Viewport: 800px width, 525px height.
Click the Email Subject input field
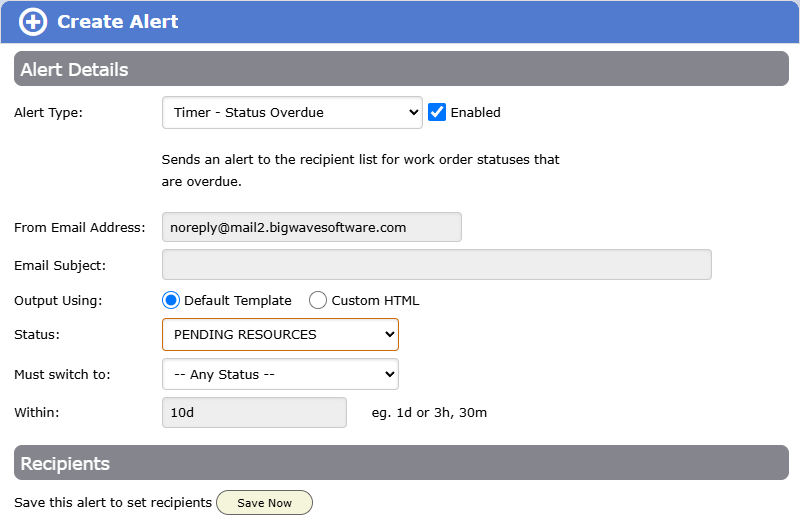(x=437, y=265)
